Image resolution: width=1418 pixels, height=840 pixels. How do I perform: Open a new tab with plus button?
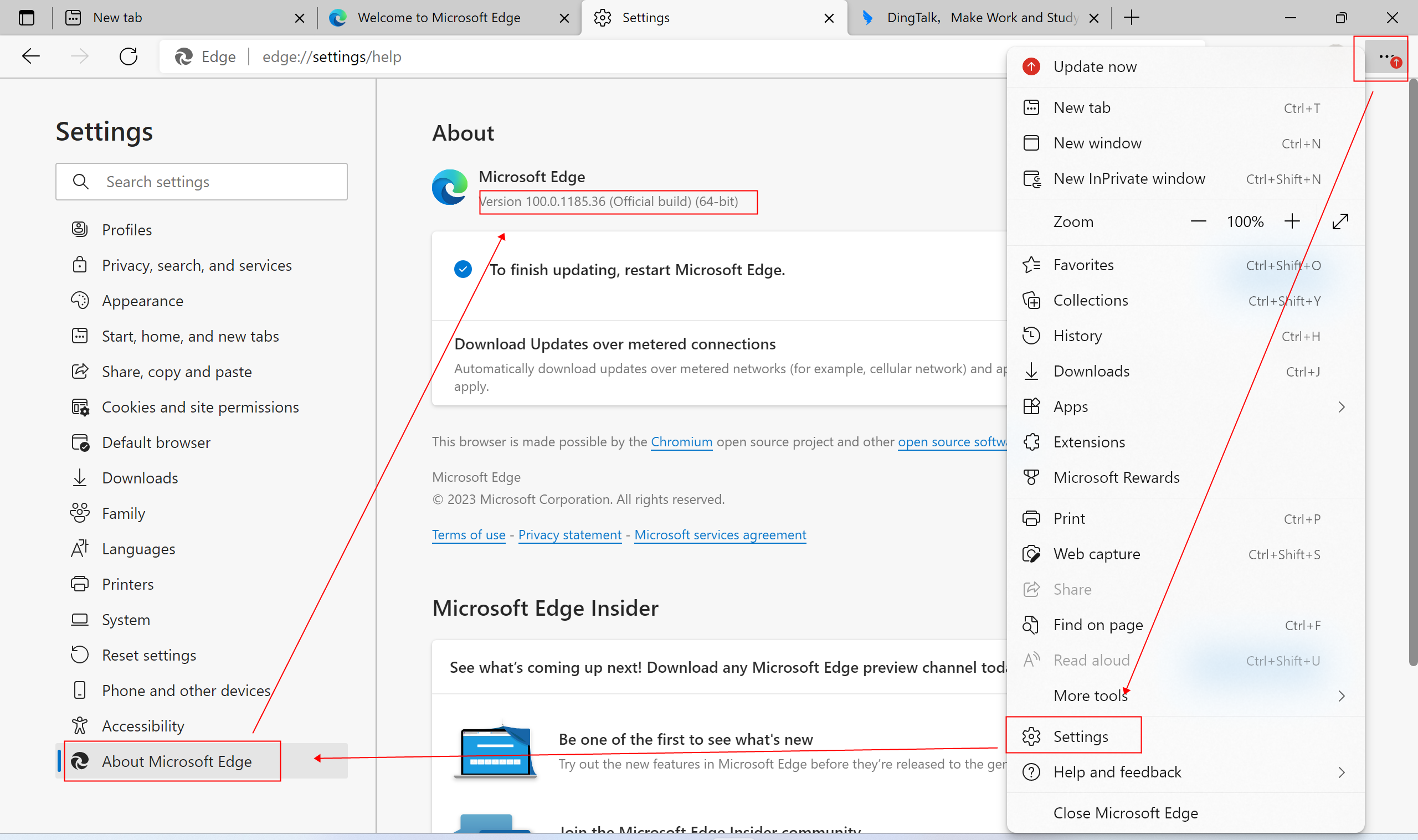point(1131,18)
